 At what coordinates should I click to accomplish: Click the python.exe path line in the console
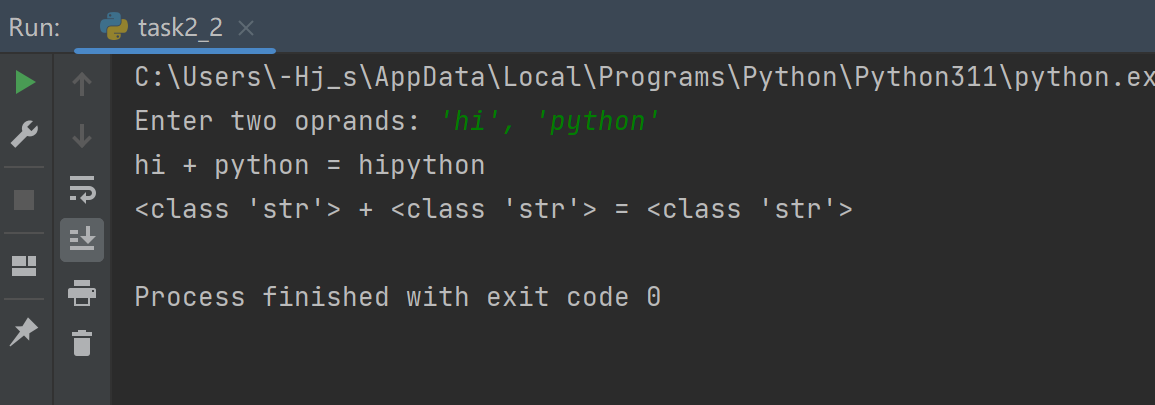(x=640, y=77)
